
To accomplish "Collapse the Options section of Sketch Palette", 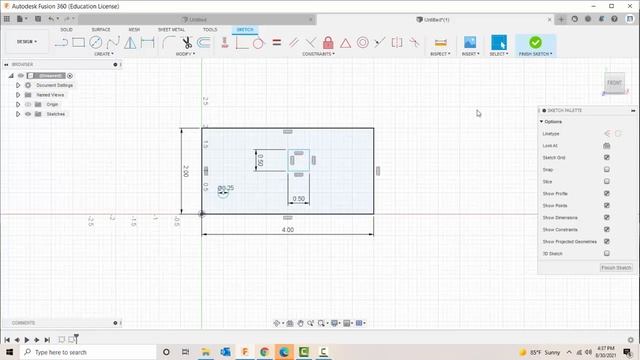I will 542,122.
